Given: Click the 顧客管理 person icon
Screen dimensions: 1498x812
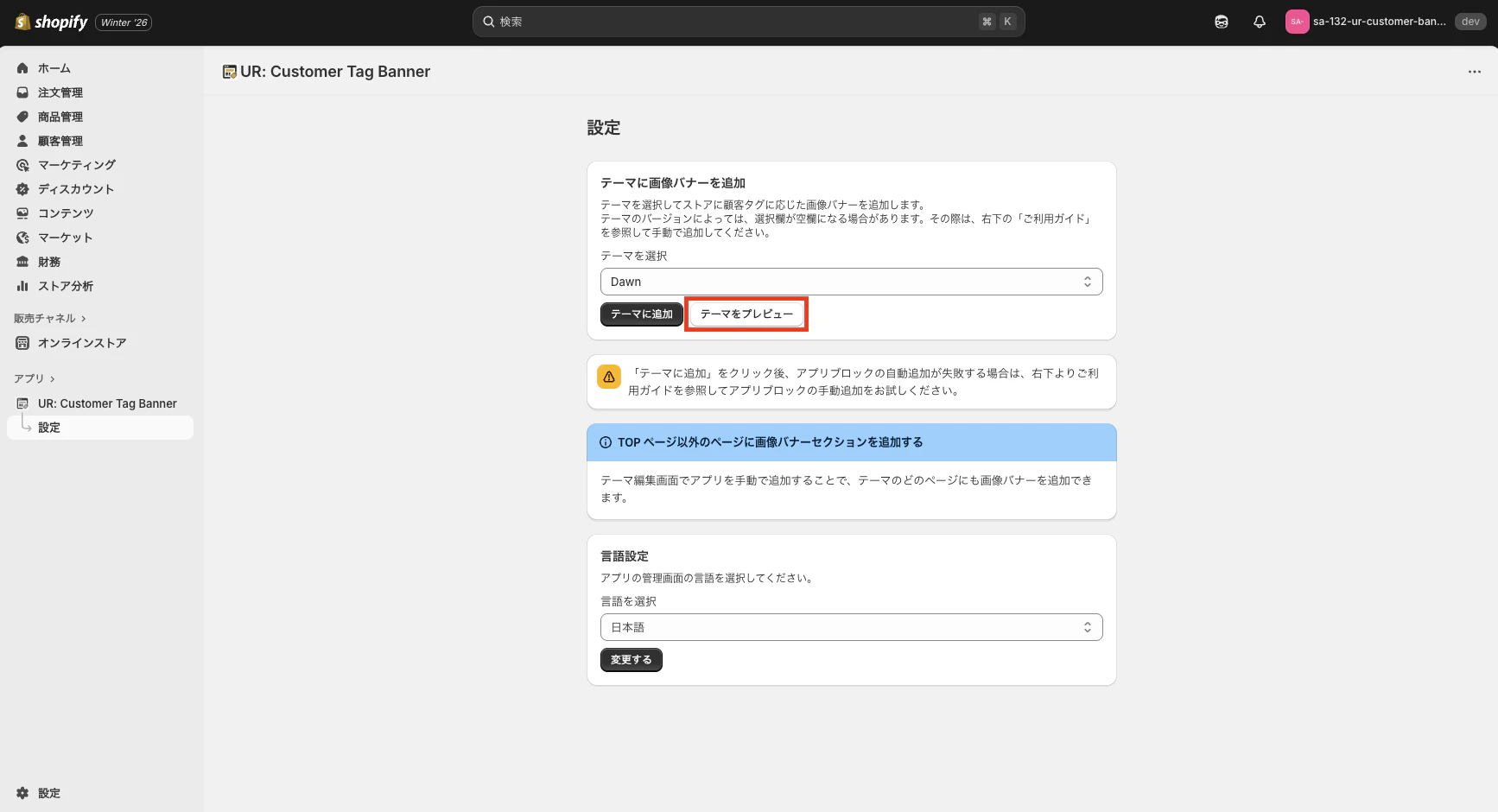Looking at the screenshot, I should point(22,141).
